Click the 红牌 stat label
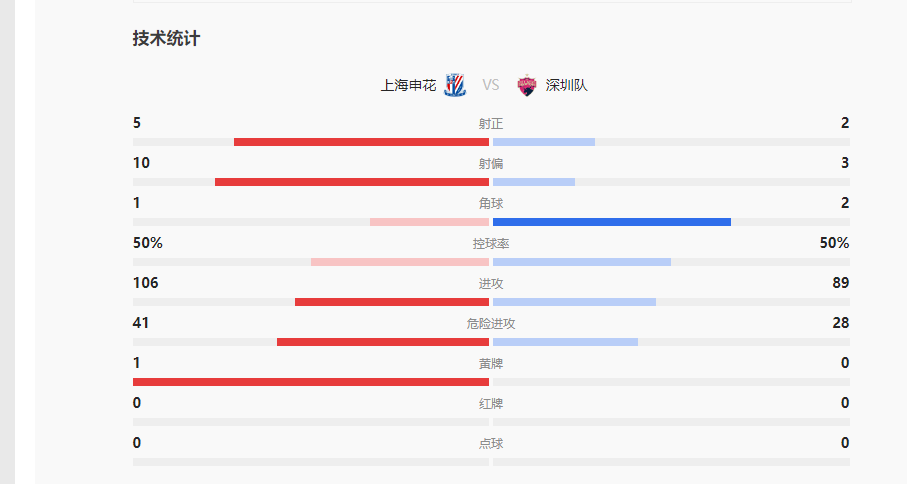The image size is (907, 484). pyautogui.click(x=491, y=404)
